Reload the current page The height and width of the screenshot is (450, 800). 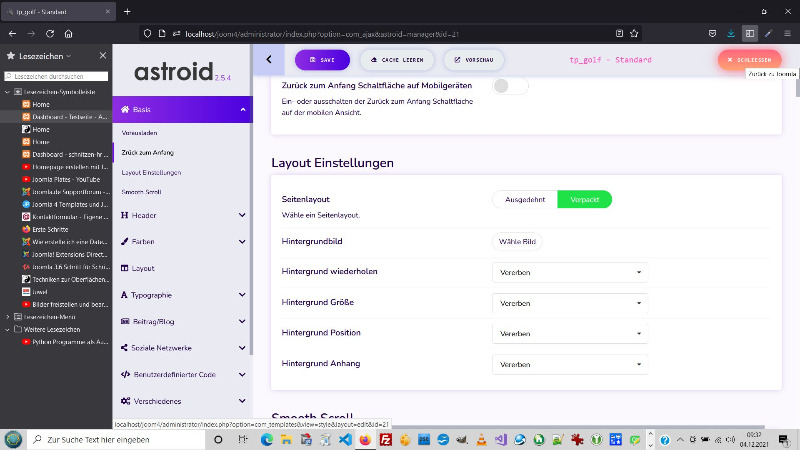click(x=50, y=34)
